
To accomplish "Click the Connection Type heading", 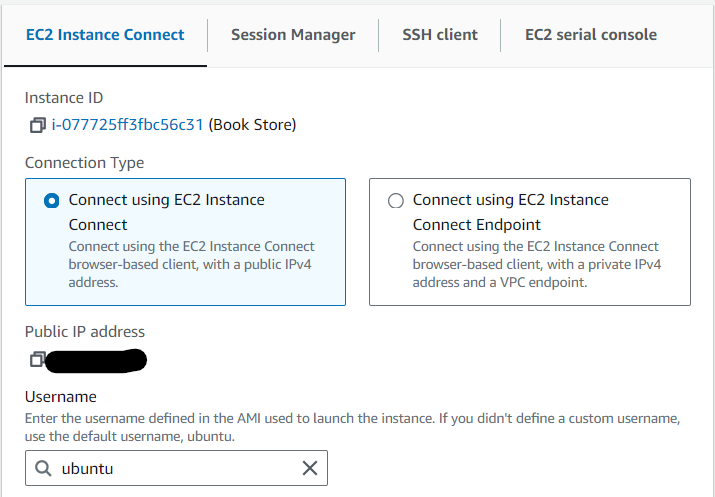I will point(84,163).
